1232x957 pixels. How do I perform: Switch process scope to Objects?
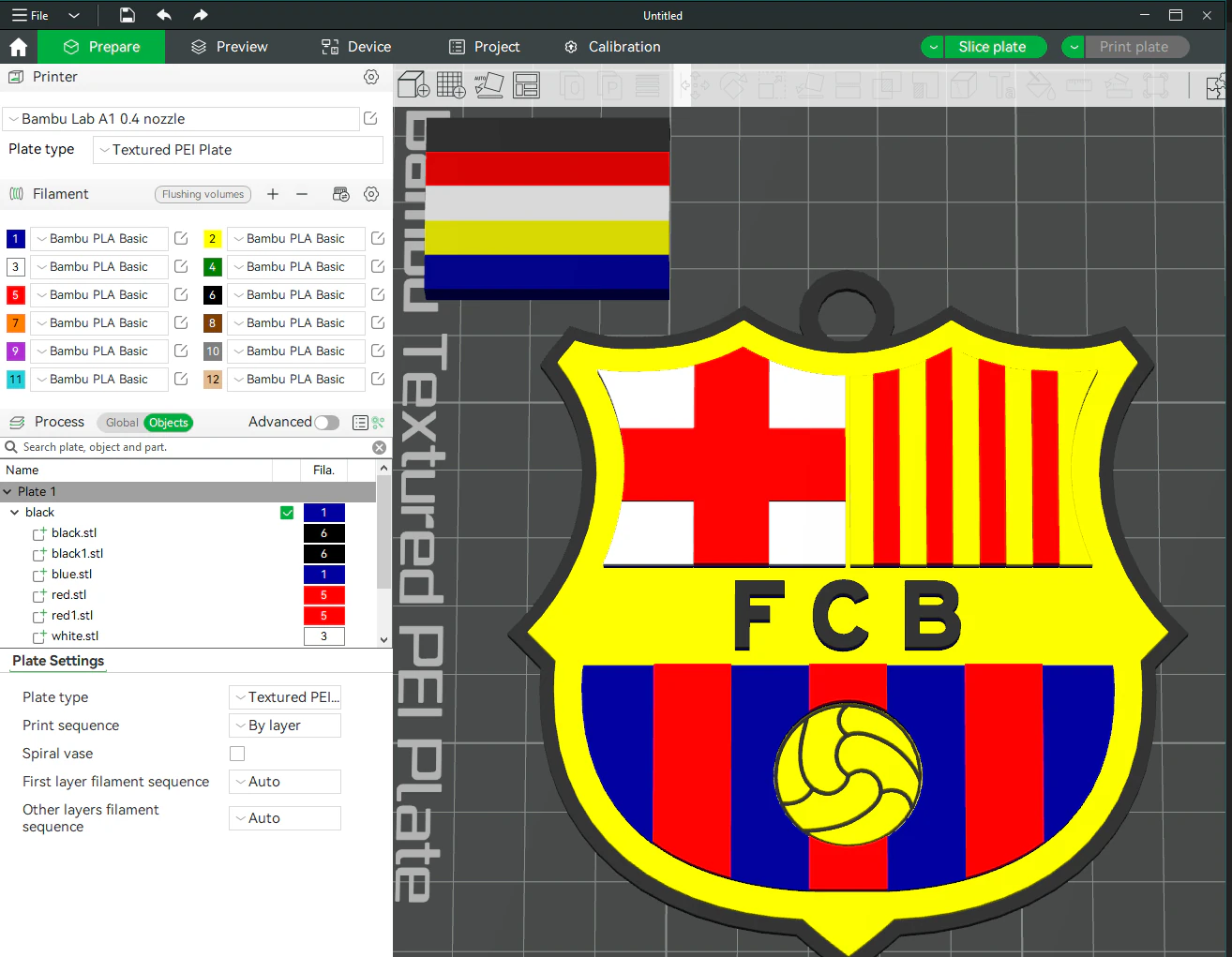tap(169, 423)
